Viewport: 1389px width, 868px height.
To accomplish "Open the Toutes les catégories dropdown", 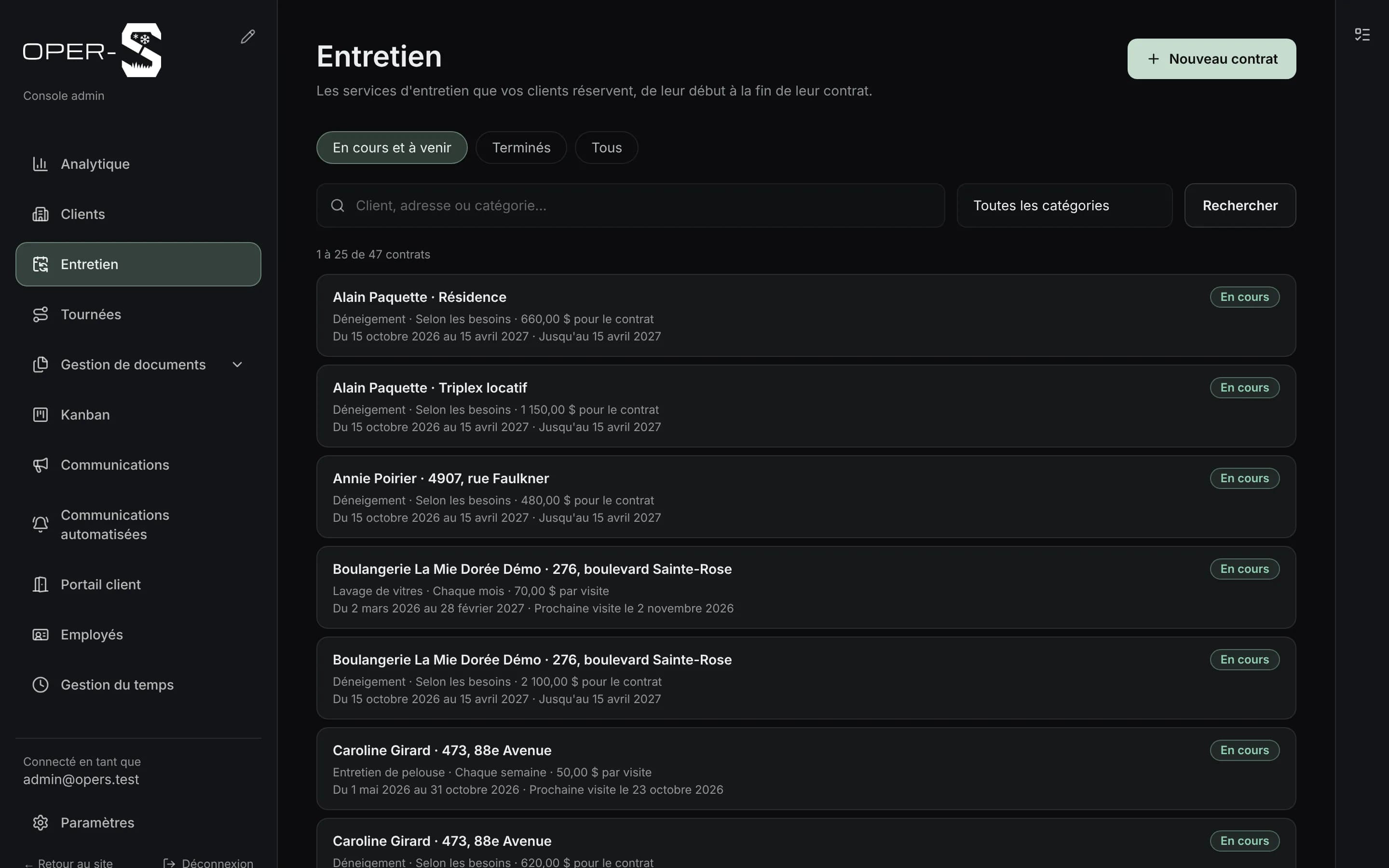I will click(1064, 205).
